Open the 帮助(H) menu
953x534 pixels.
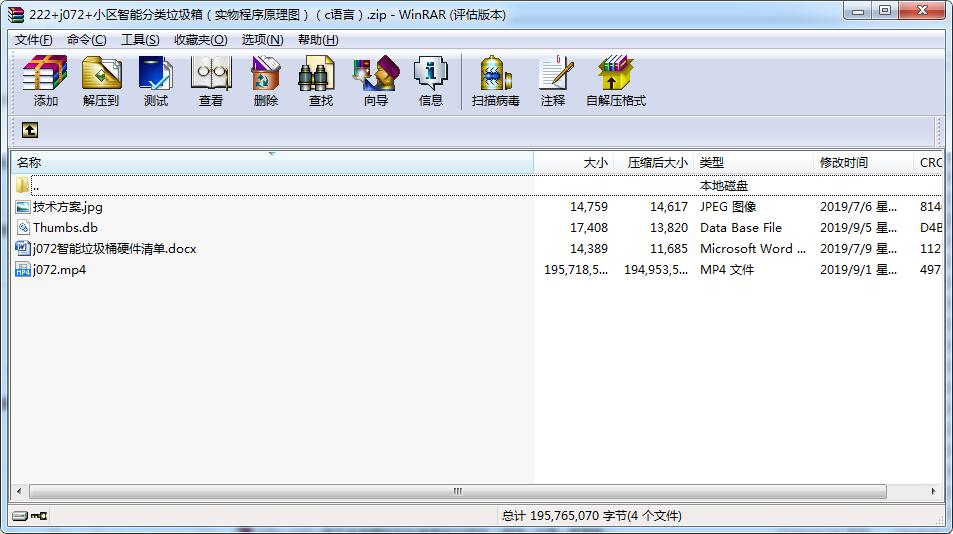click(318, 39)
